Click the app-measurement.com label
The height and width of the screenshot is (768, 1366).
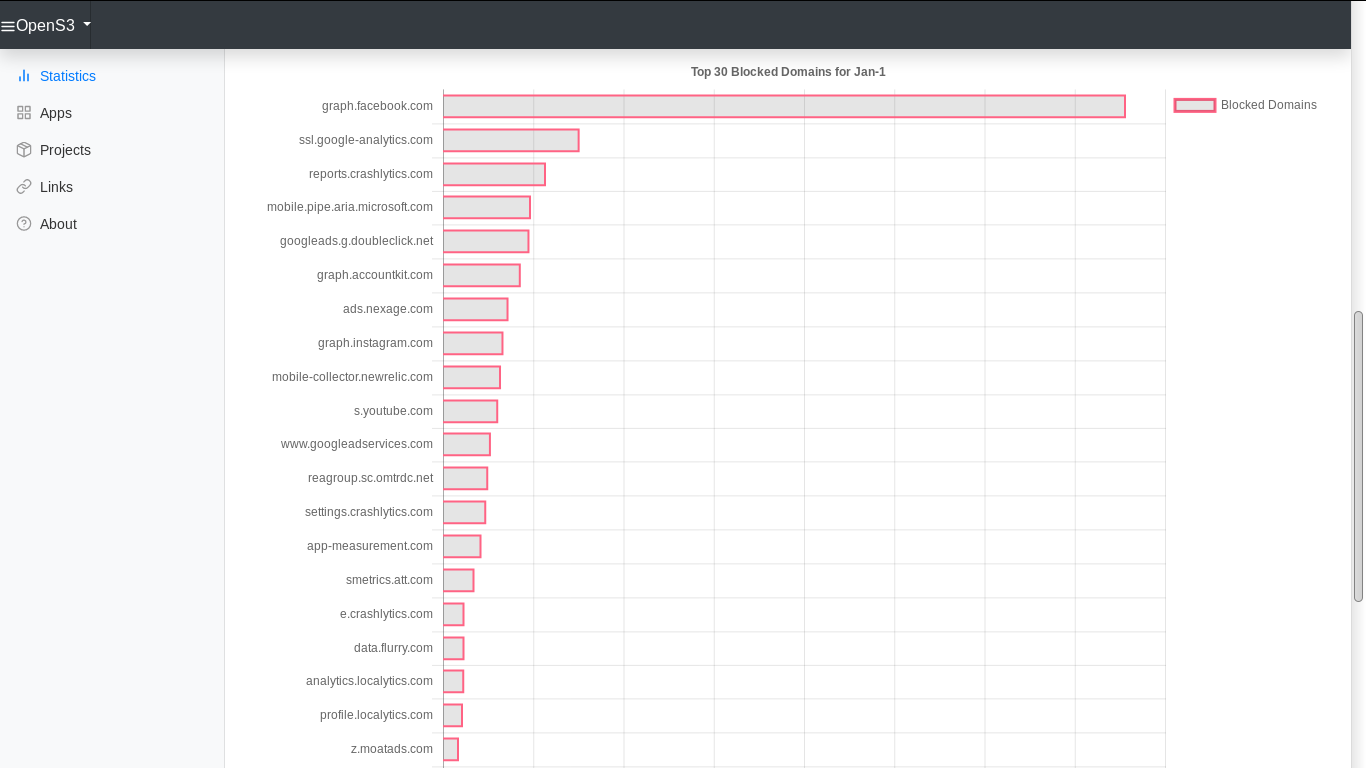click(370, 546)
